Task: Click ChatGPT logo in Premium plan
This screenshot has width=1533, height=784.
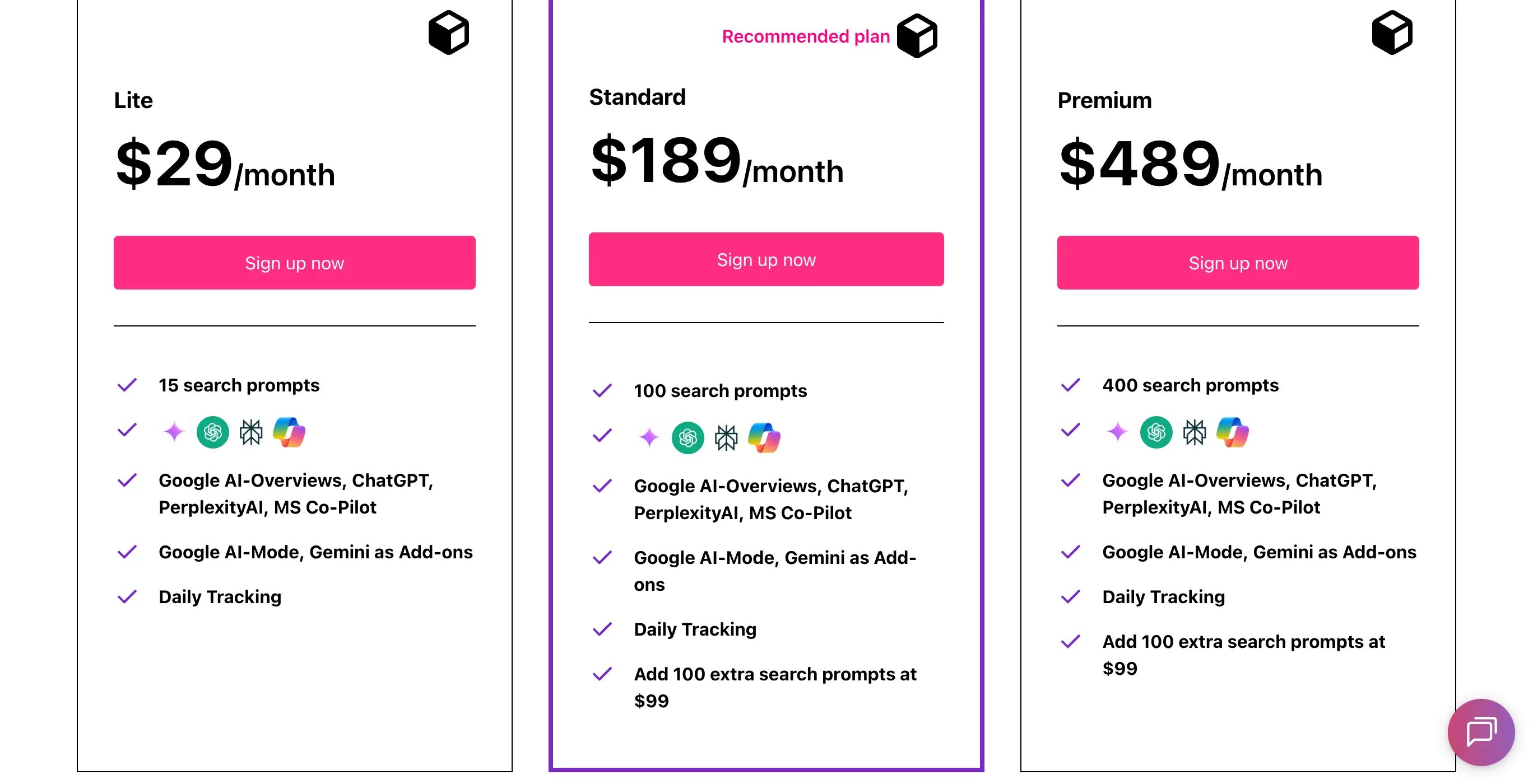Action: [1156, 432]
